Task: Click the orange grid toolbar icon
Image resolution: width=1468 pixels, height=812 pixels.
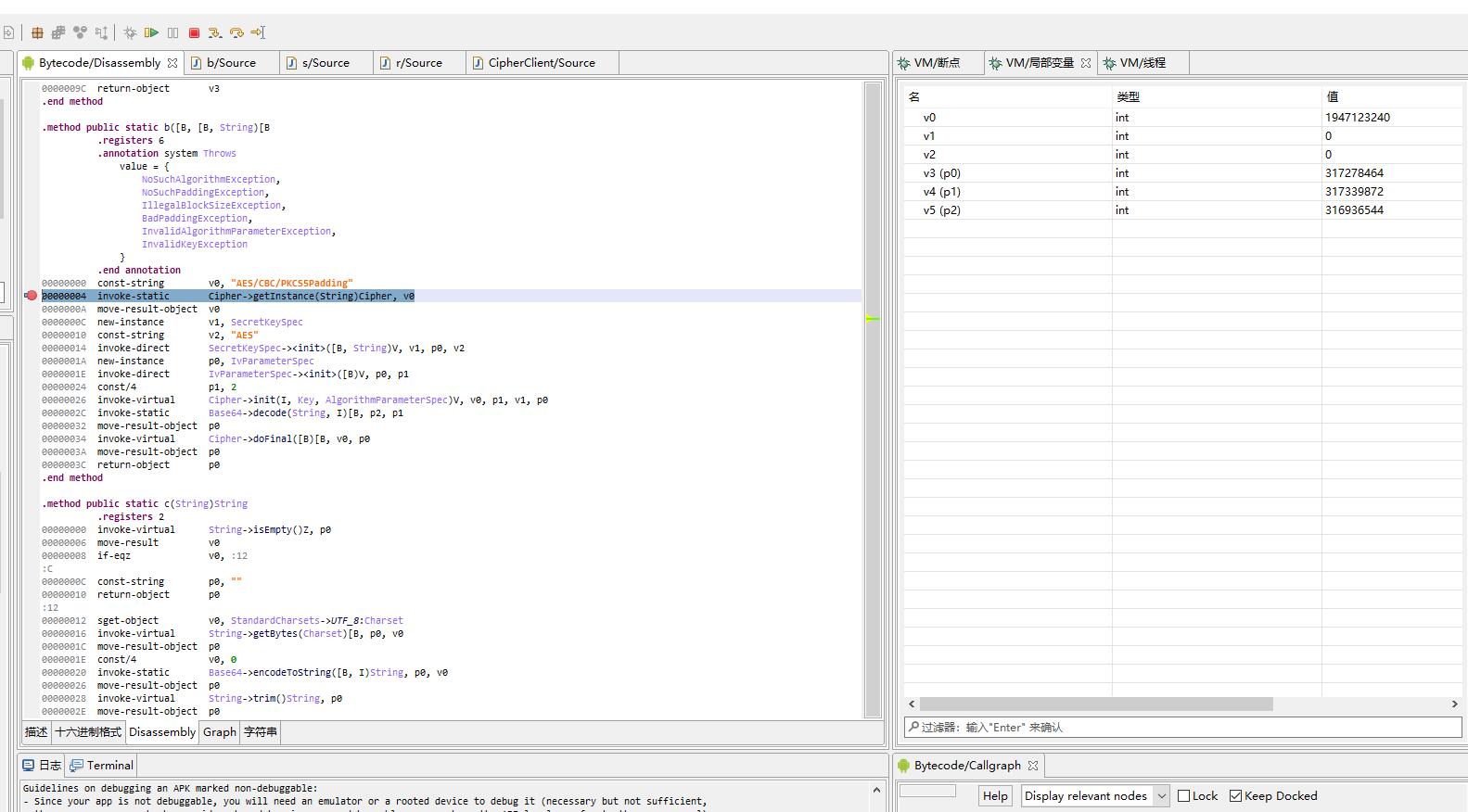Action: click(37, 32)
